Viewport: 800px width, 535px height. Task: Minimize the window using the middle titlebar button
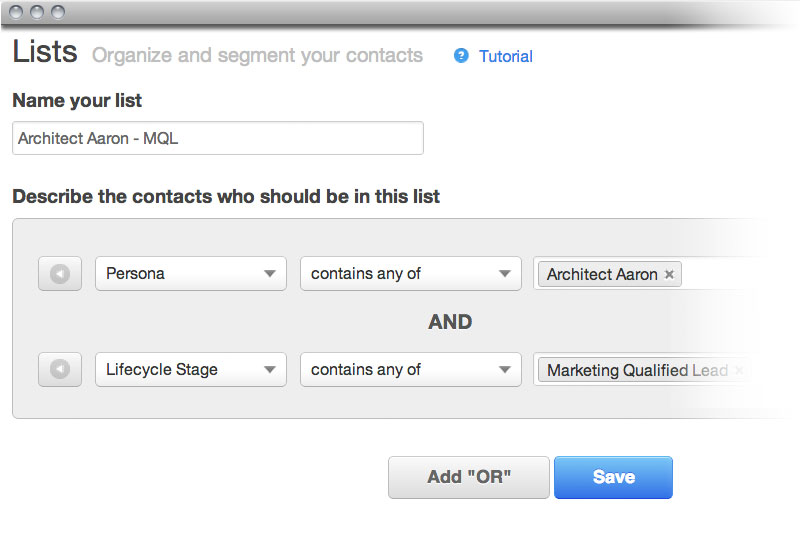38,12
